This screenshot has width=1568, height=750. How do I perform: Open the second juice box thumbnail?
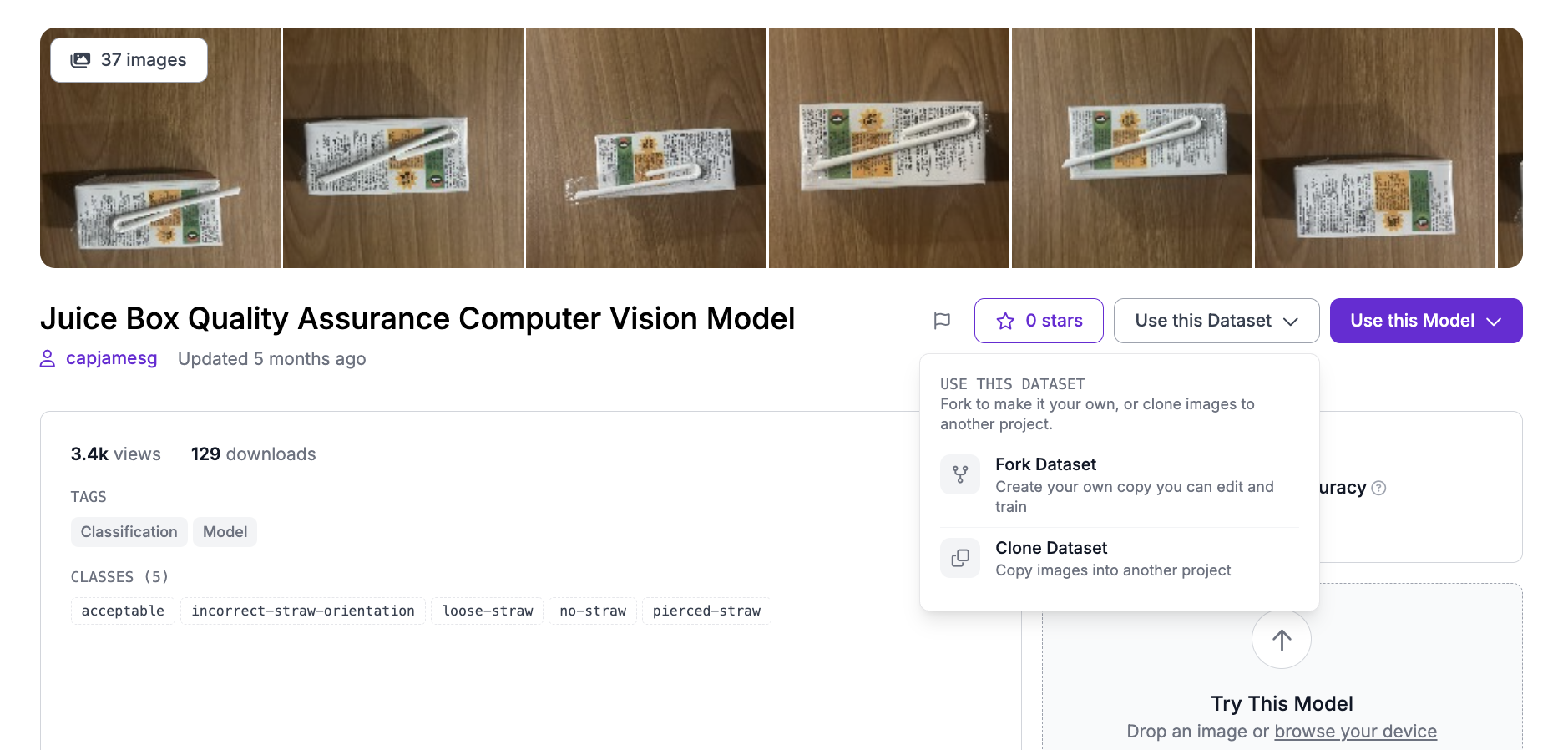coord(403,148)
